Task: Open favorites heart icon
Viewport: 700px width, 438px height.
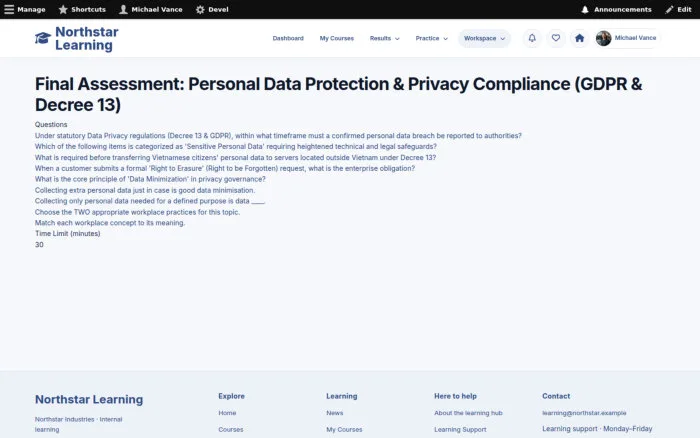Action: pyautogui.click(x=556, y=38)
